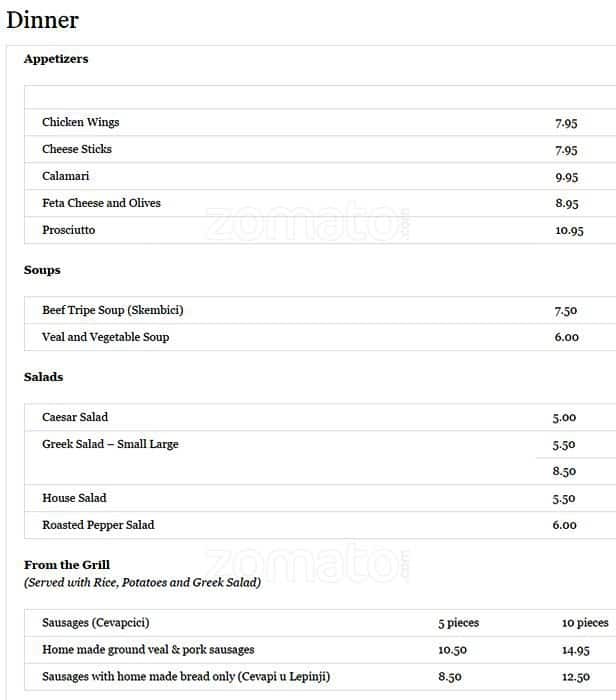The image size is (616, 700).
Task: Click the Calamari price 9.95
Action: (x=566, y=177)
